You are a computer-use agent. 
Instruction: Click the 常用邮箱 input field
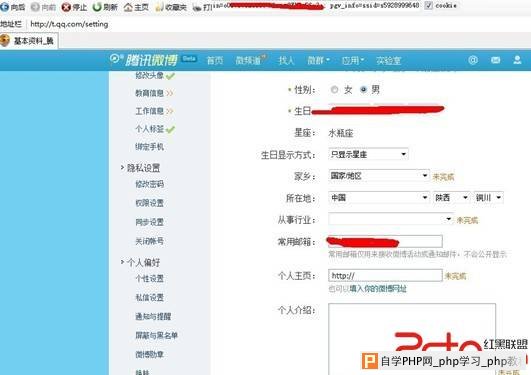click(385, 242)
